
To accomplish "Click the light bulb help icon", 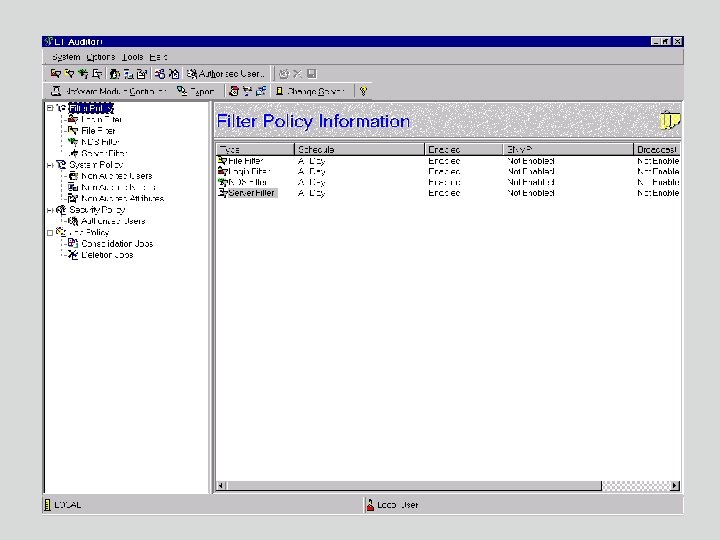I will tap(364, 91).
